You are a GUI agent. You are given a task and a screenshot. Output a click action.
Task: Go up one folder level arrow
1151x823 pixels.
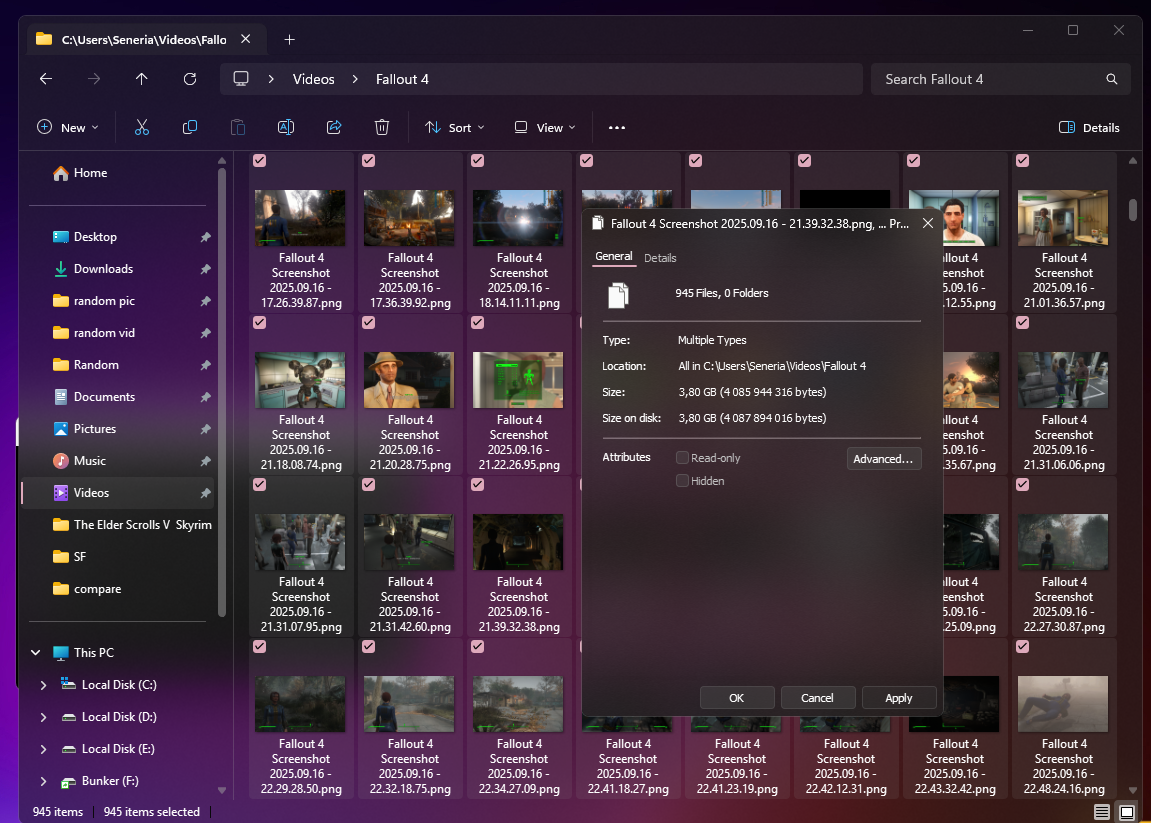142,79
